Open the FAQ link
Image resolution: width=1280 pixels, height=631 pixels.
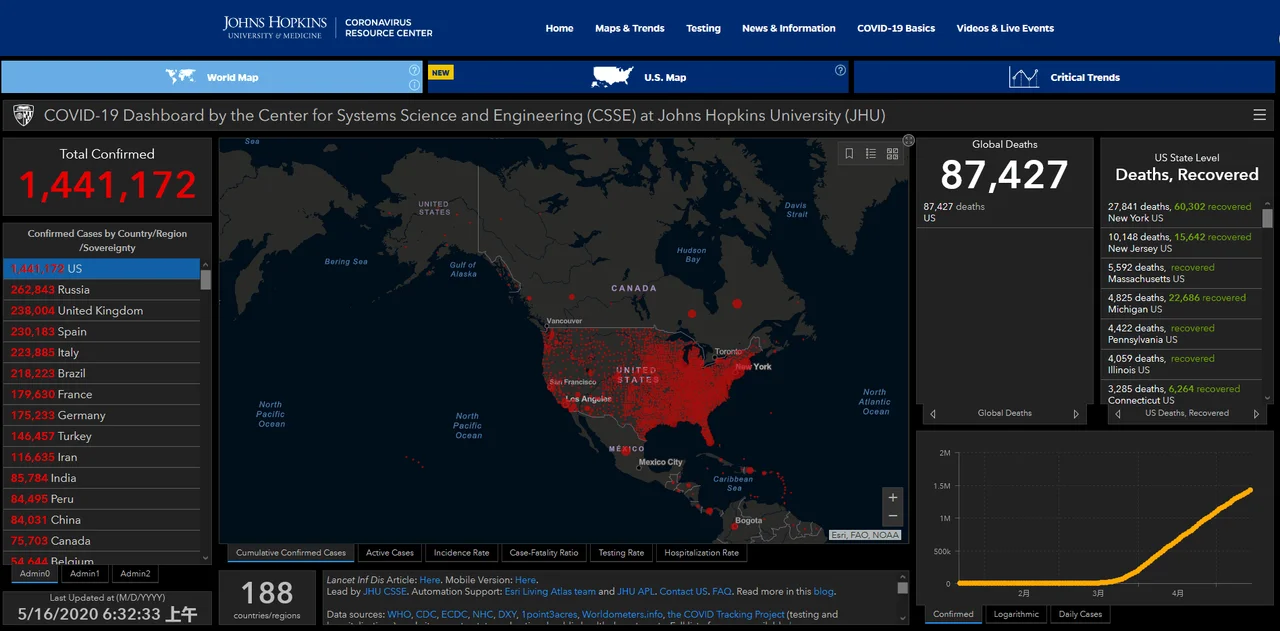click(x=722, y=592)
